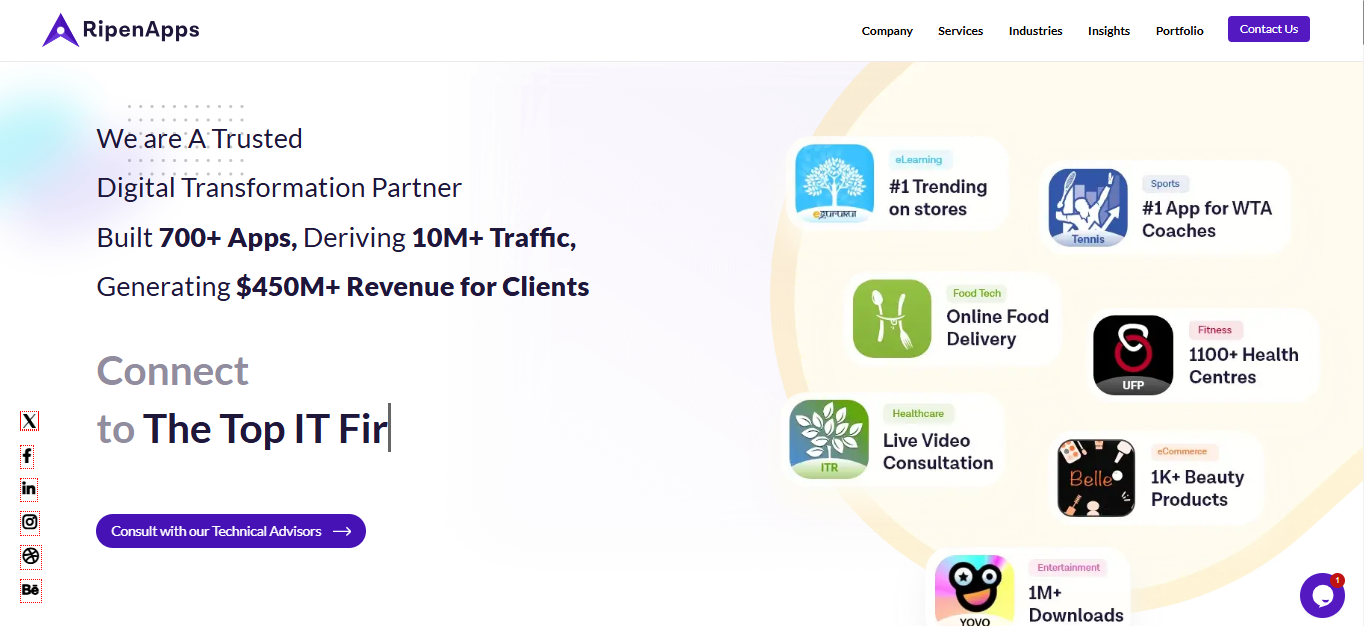Open the Dribbble social icon
This screenshot has width=1364, height=626.
point(31,556)
